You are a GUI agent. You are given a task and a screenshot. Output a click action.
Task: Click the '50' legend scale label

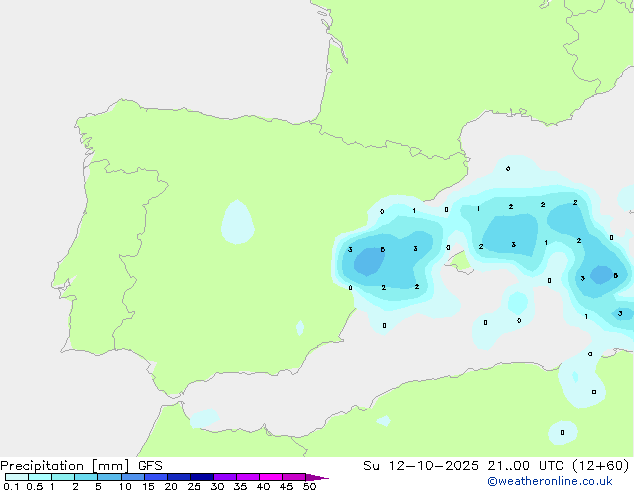point(310,486)
